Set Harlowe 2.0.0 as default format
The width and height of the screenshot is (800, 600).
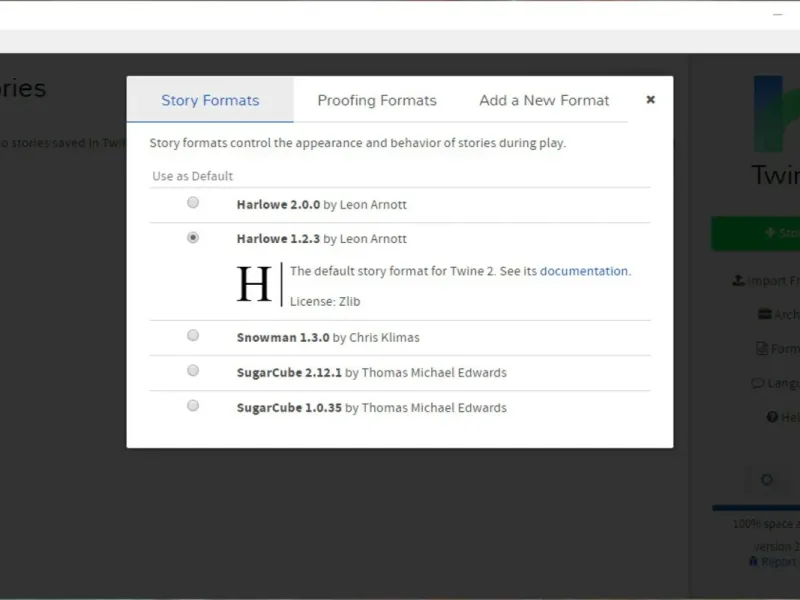(193, 203)
